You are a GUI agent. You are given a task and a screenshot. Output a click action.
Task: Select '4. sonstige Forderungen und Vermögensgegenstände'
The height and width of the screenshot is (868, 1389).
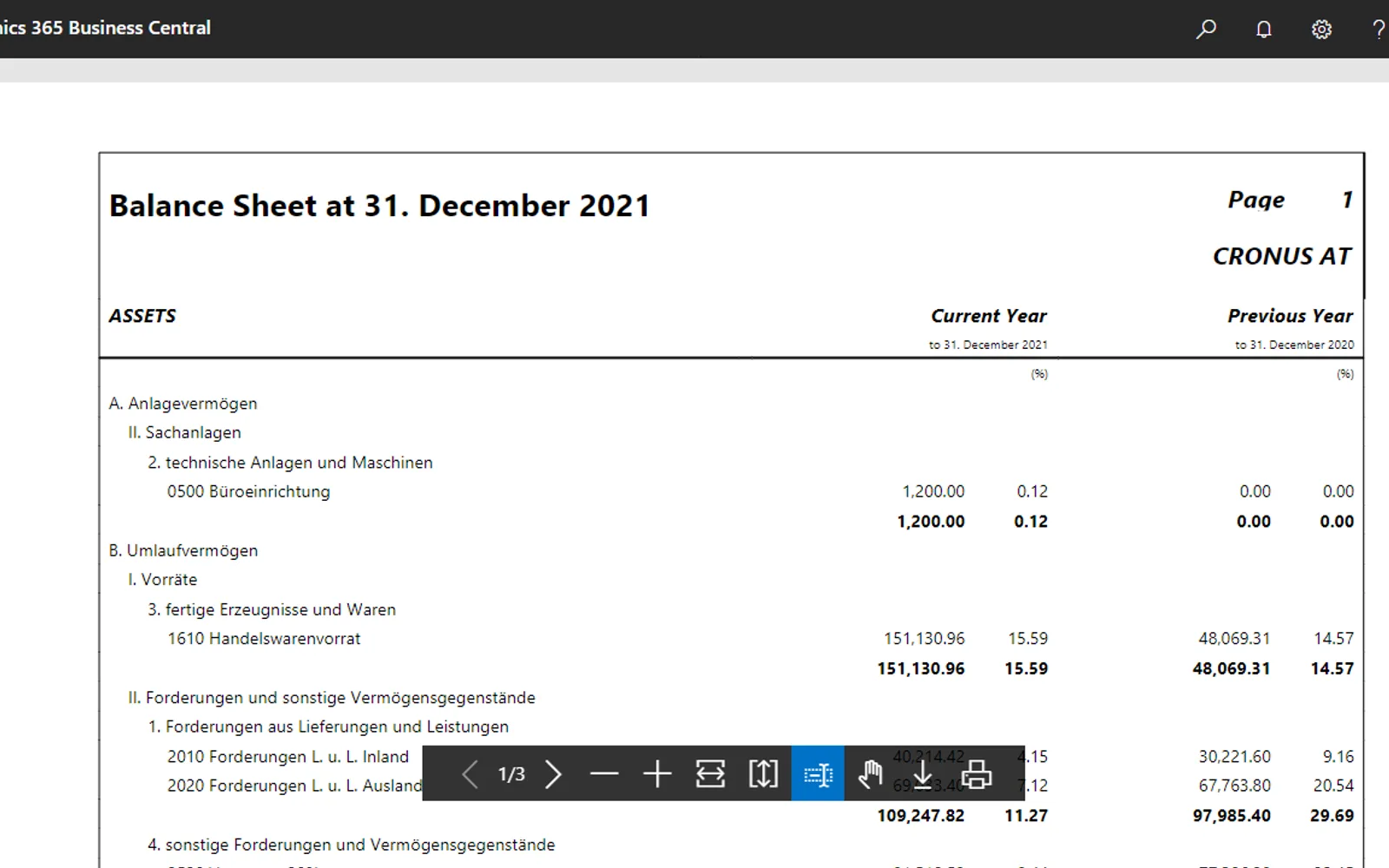[x=351, y=845]
